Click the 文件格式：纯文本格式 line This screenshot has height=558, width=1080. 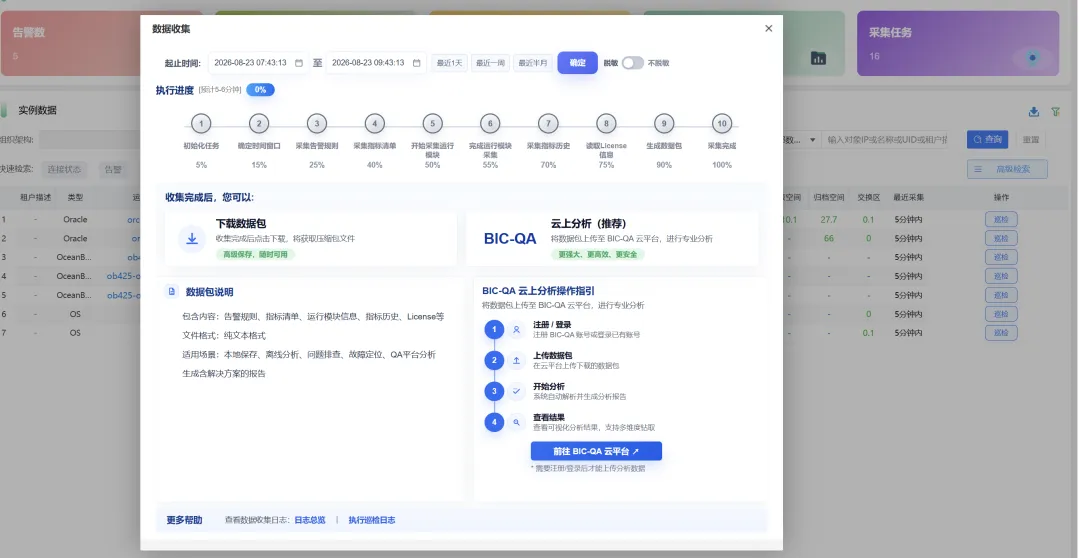pos(224,335)
